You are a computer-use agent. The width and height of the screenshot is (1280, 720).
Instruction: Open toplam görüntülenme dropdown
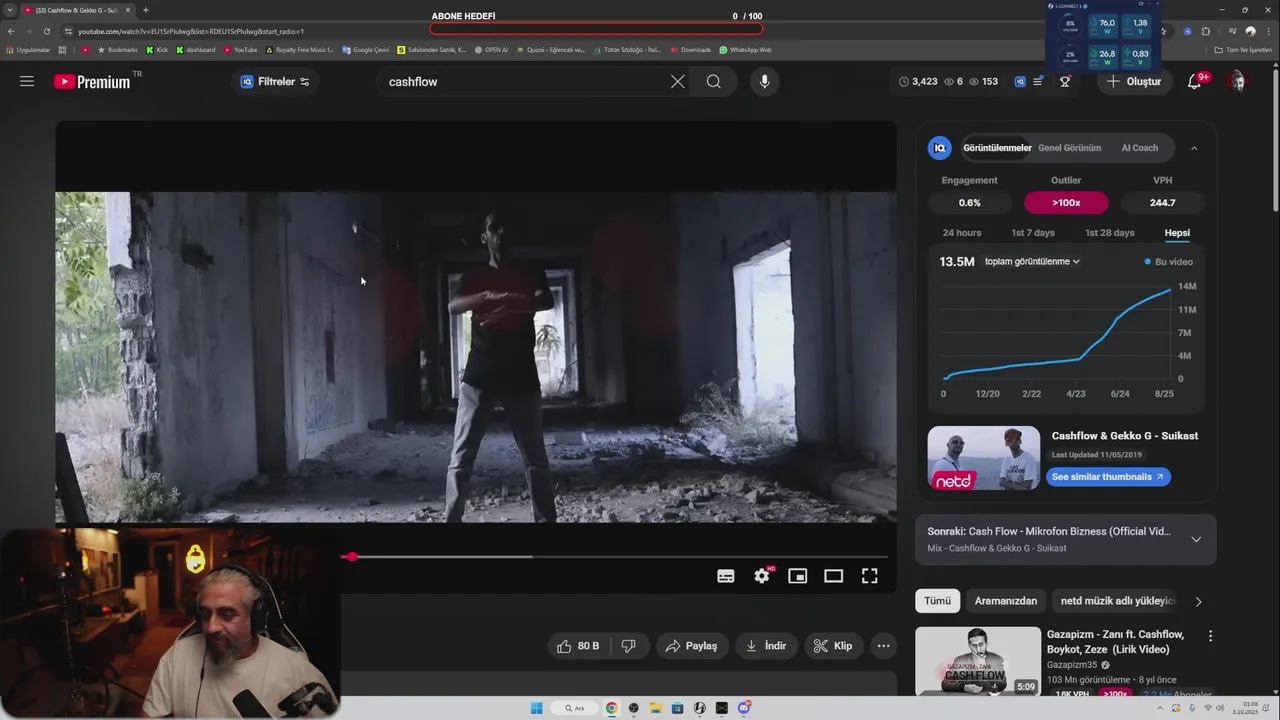[1032, 262]
